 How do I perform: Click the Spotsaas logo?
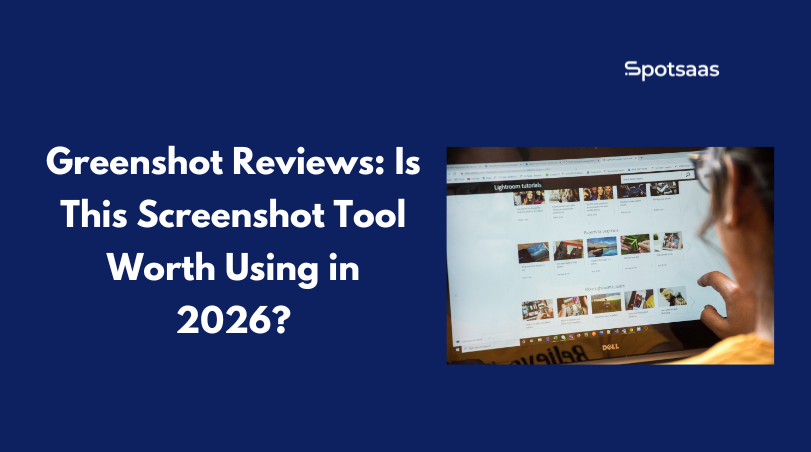671,70
